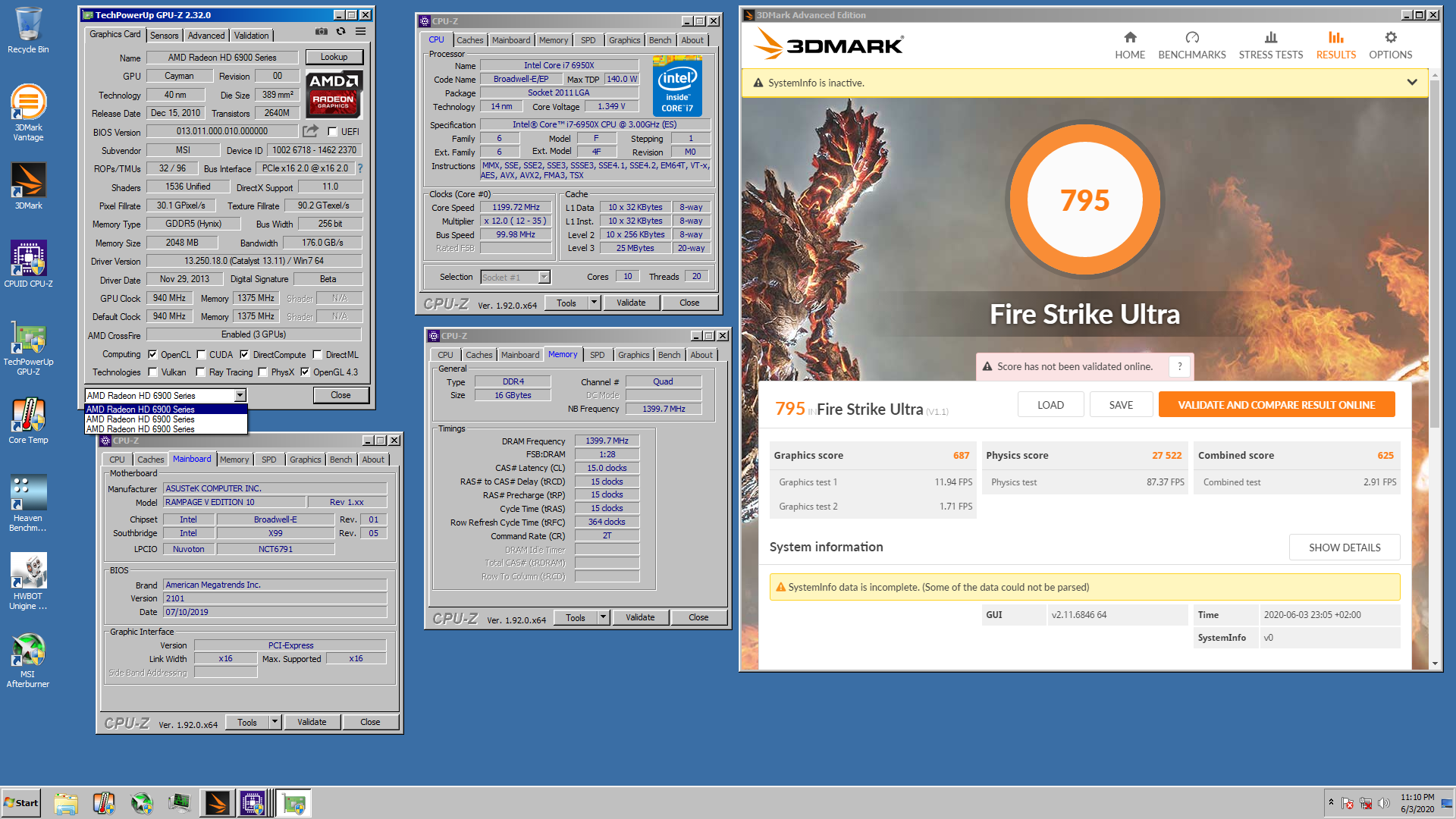Click SAVE button in 3DMark

(1121, 405)
